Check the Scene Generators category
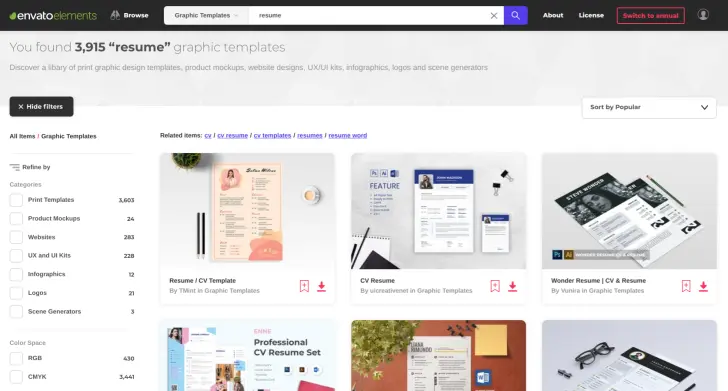This screenshot has height=391, width=728. [16, 312]
